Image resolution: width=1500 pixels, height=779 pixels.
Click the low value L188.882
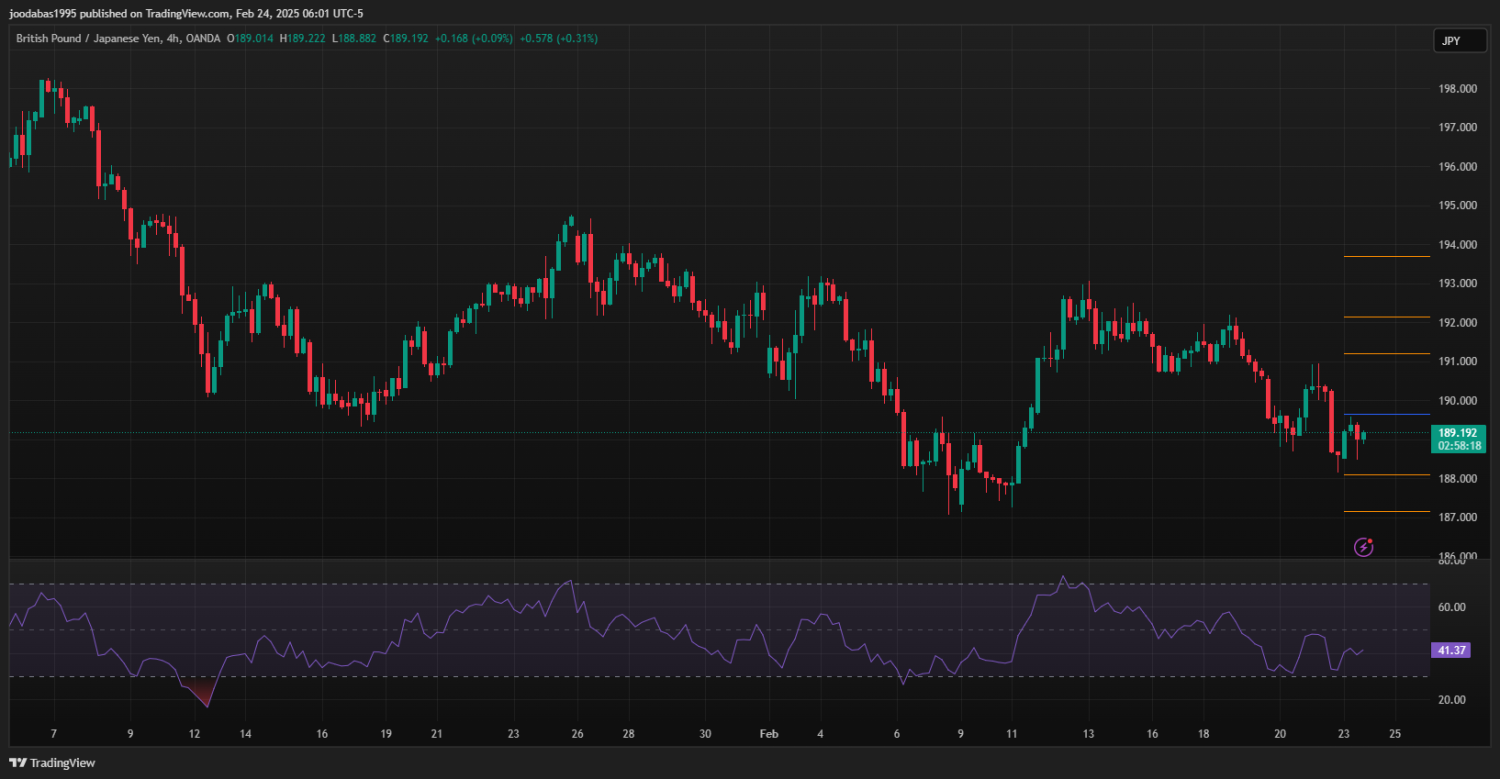pos(353,38)
